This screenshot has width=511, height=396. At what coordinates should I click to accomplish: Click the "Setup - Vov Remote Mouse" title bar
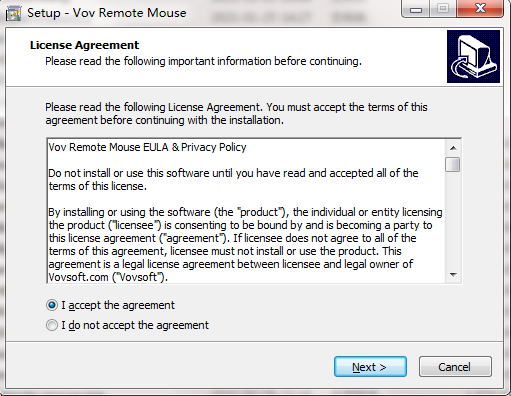click(107, 13)
